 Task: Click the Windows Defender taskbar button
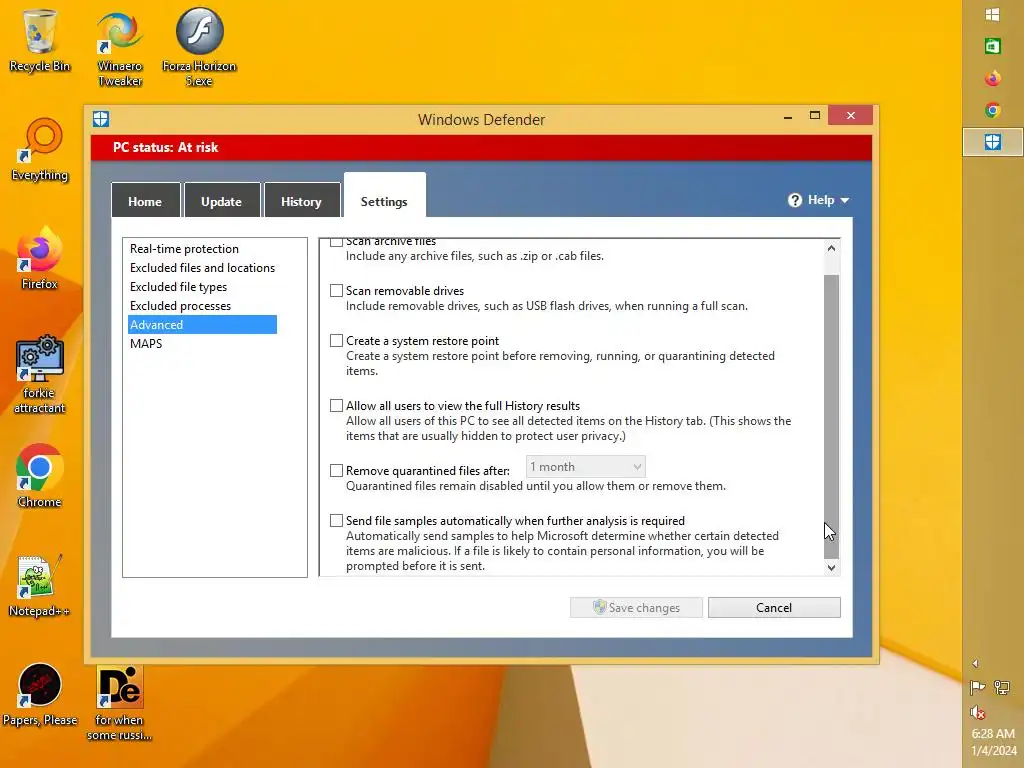point(993,142)
